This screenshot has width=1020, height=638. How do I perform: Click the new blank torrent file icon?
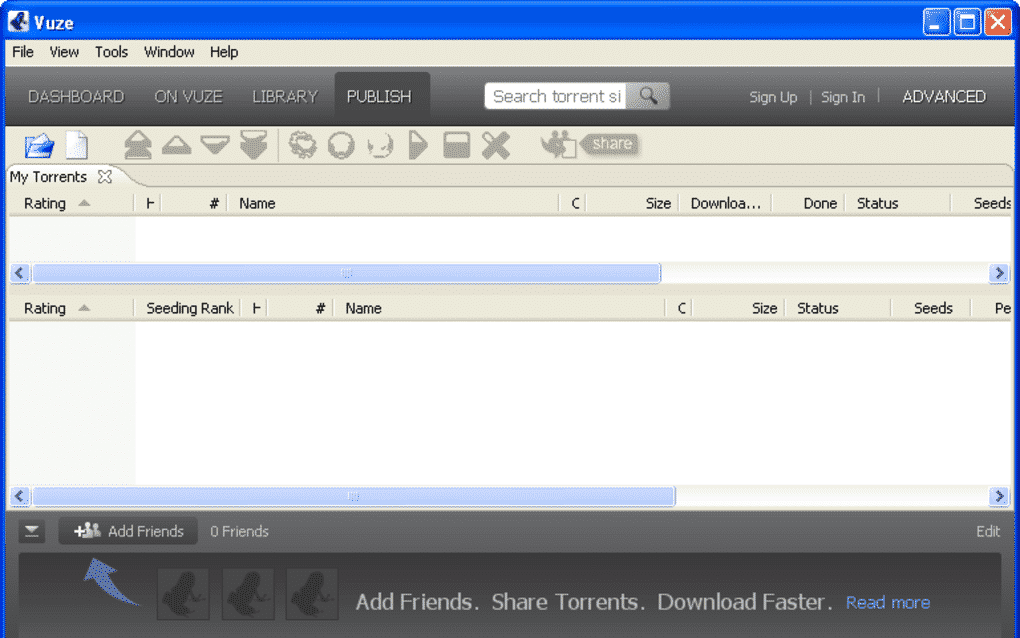point(77,146)
